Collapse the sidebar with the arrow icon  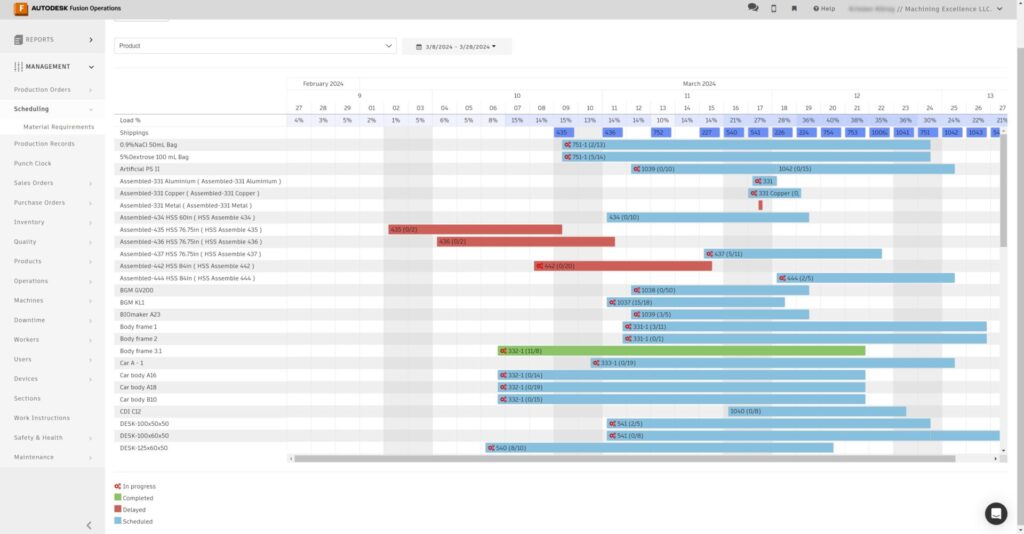(89, 525)
